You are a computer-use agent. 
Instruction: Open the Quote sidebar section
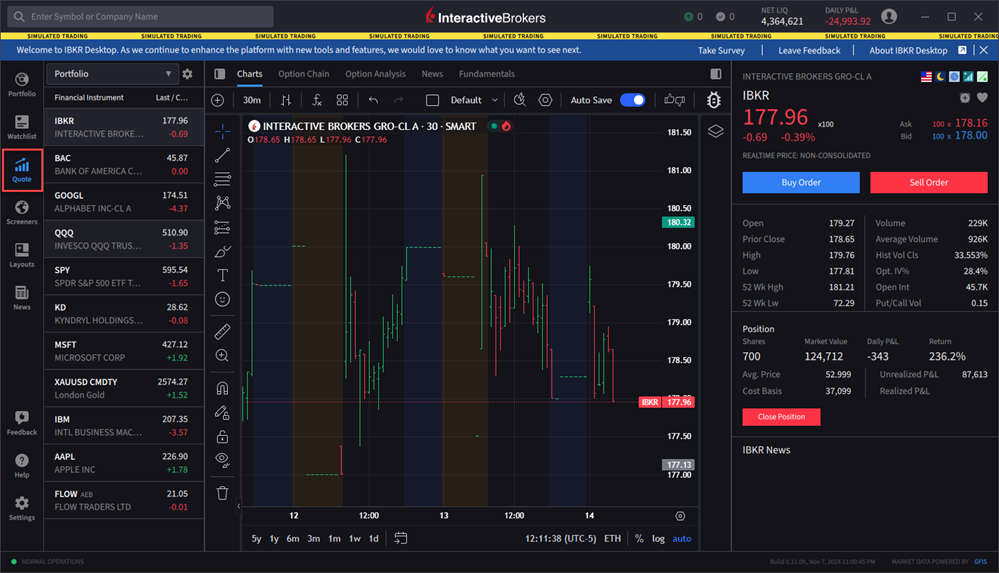click(22, 170)
